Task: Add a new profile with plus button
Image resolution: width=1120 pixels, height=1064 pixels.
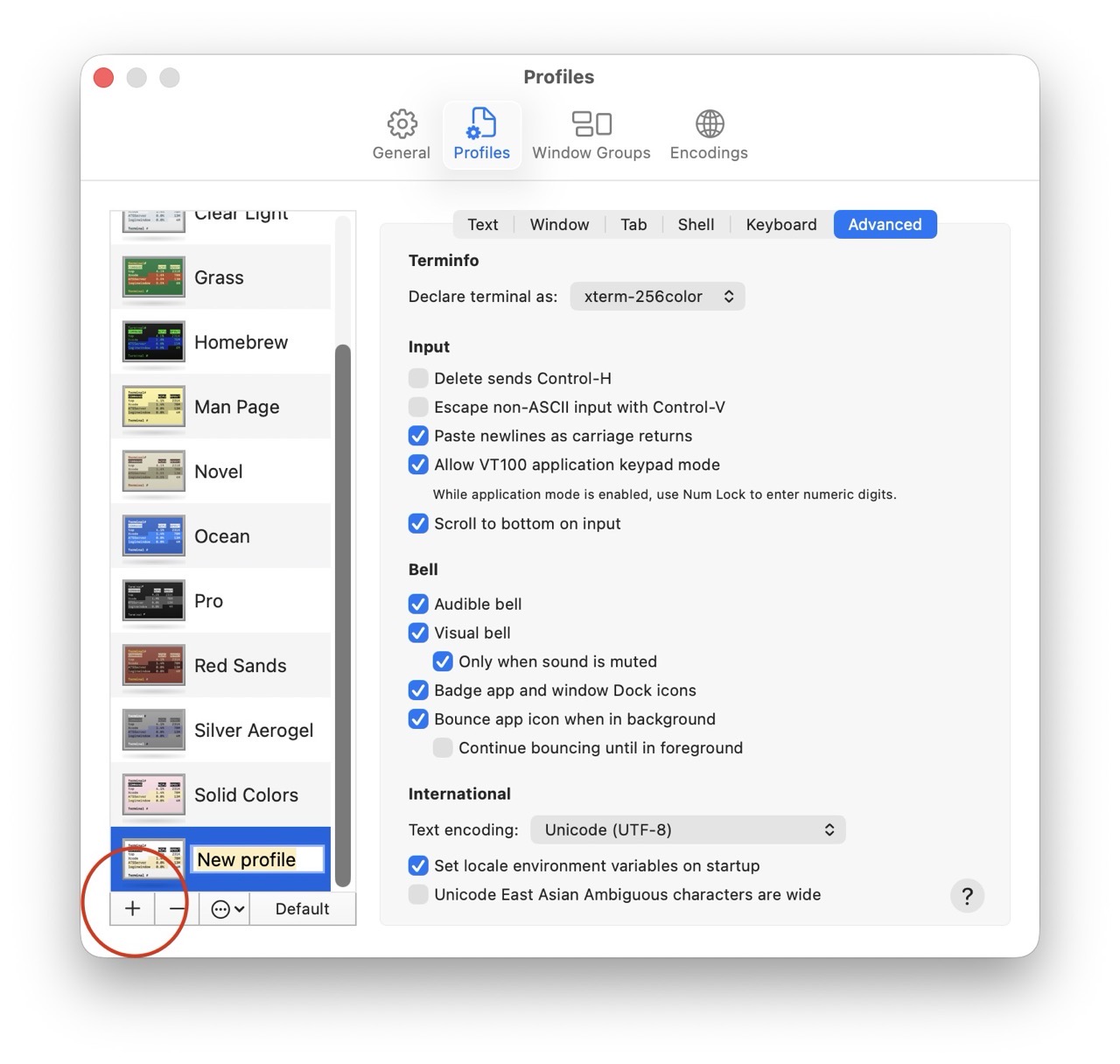Action: pos(133,908)
